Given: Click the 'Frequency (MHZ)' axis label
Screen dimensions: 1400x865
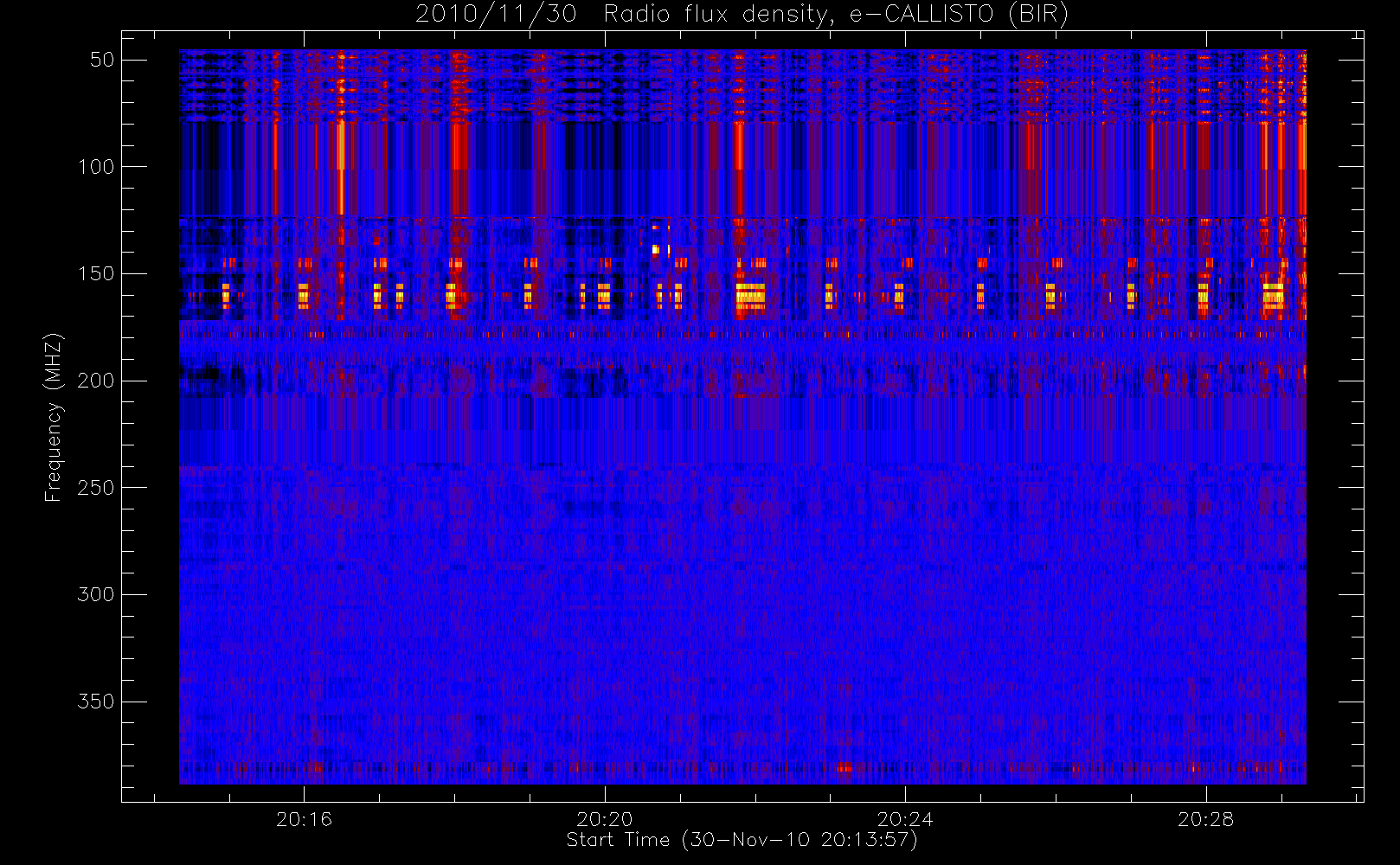Looking at the screenshot, I should point(54,418).
